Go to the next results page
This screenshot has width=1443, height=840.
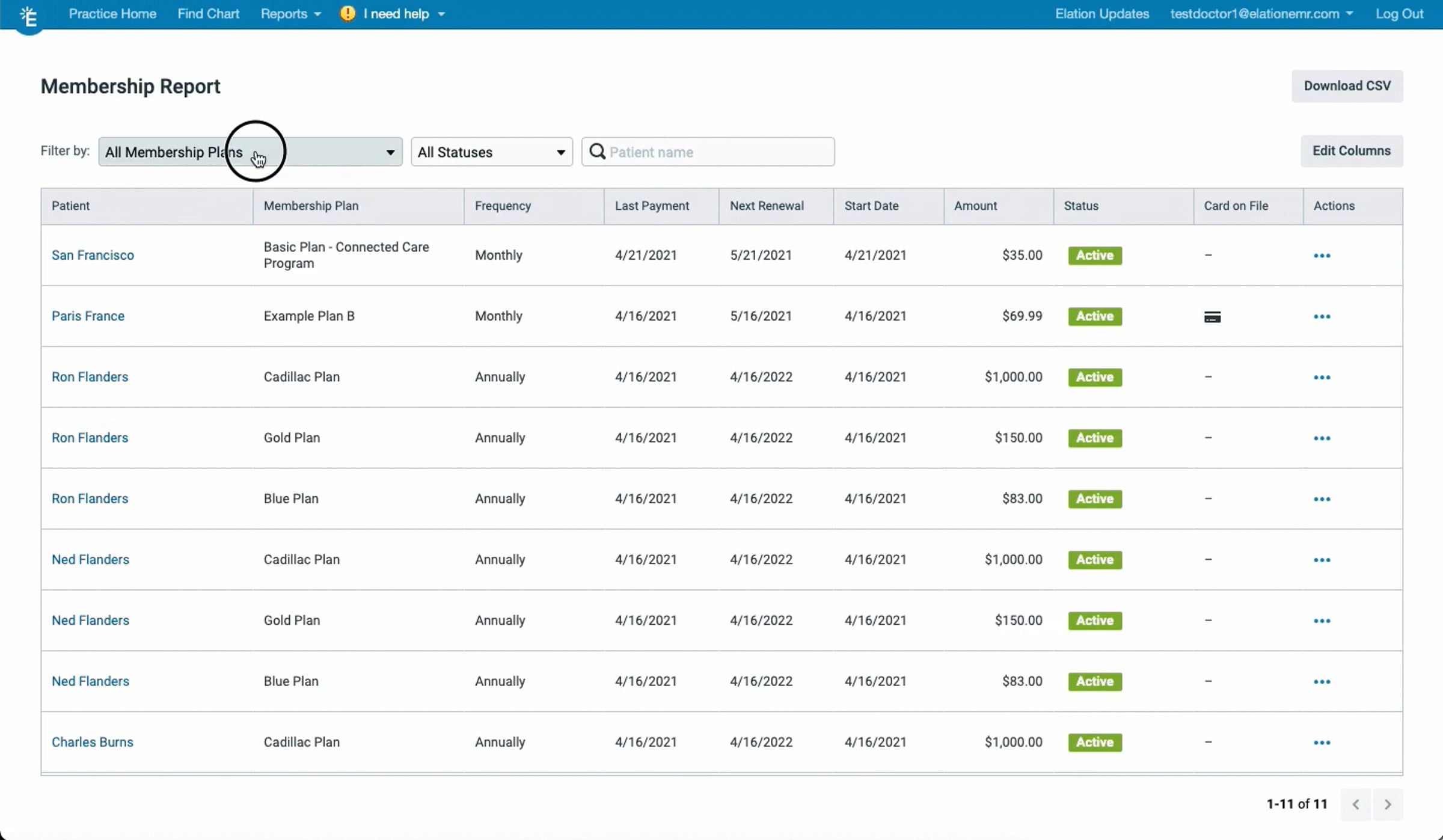coord(1388,804)
